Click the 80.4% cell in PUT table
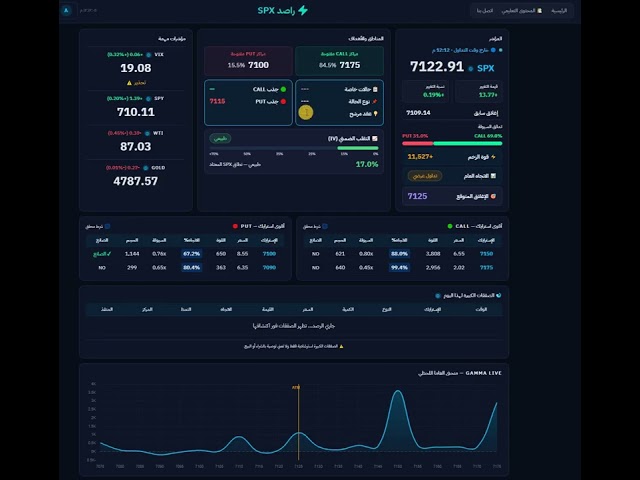The image size is (640, 480). 191,268
